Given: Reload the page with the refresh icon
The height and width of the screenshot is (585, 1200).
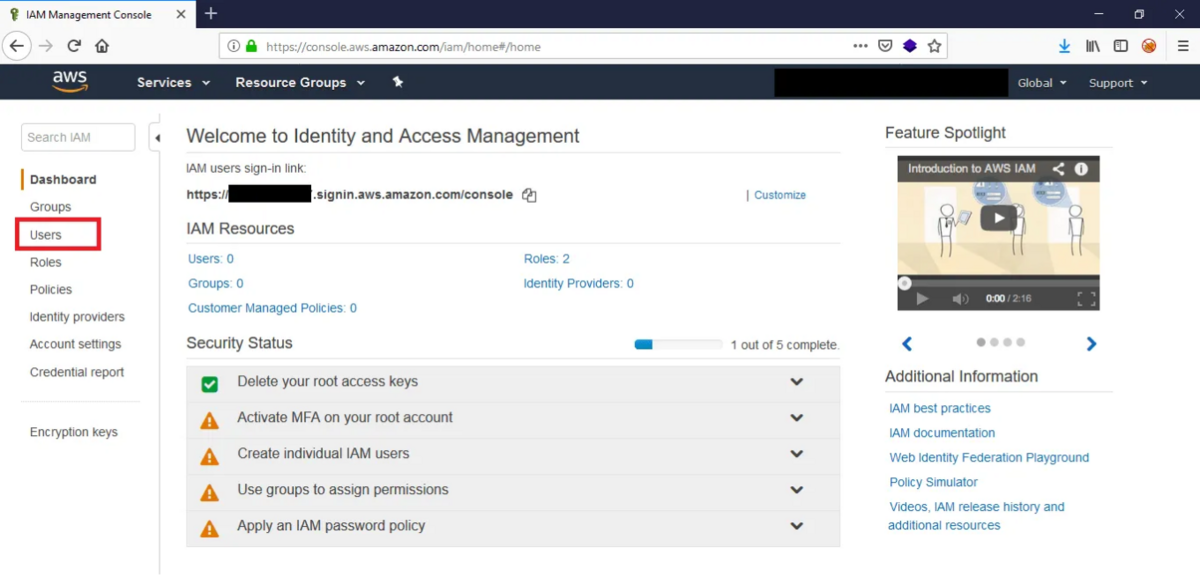Looking at the screenshot, I should (74, 46).
